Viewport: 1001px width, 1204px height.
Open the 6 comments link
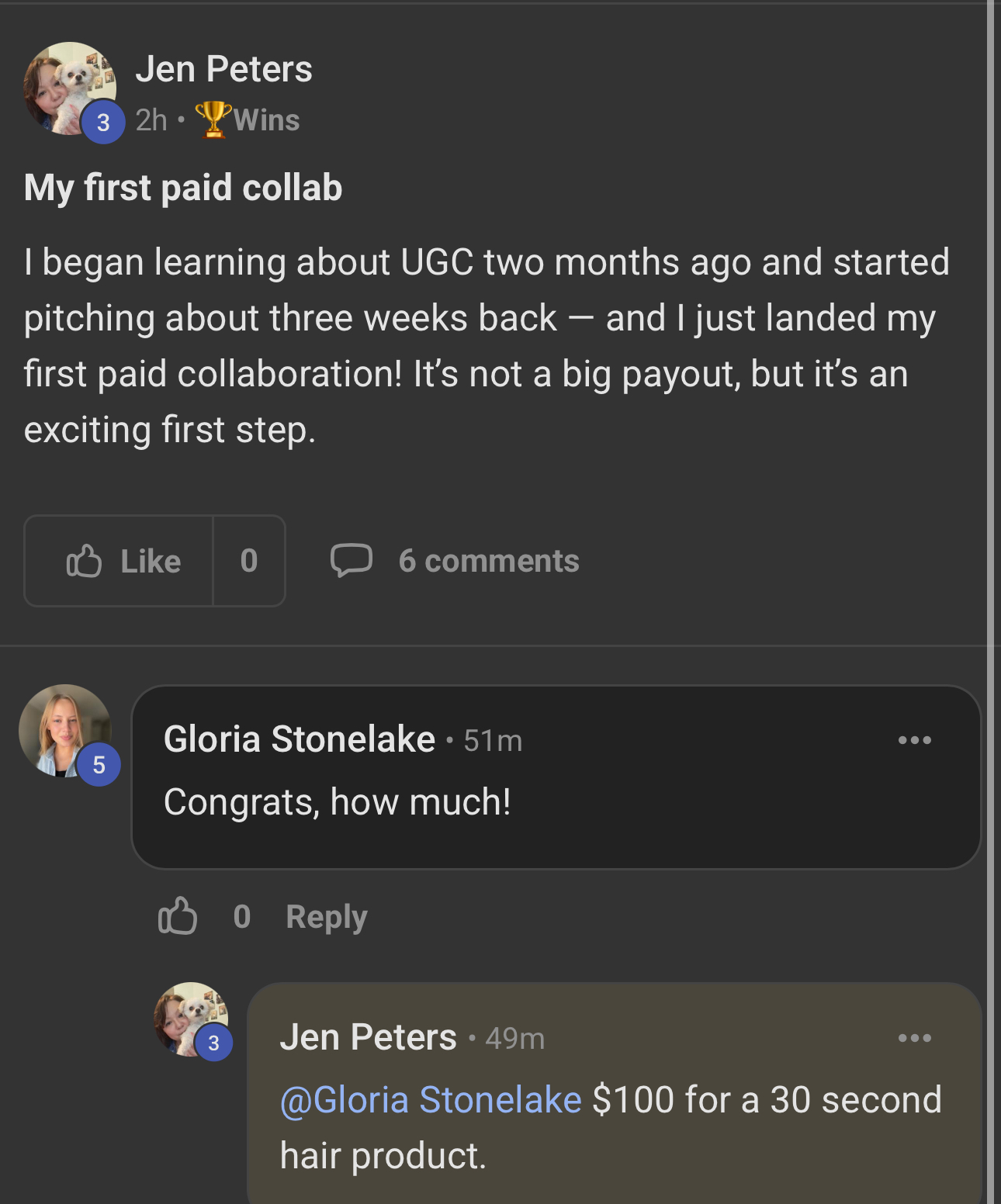[x=488, y=561]
